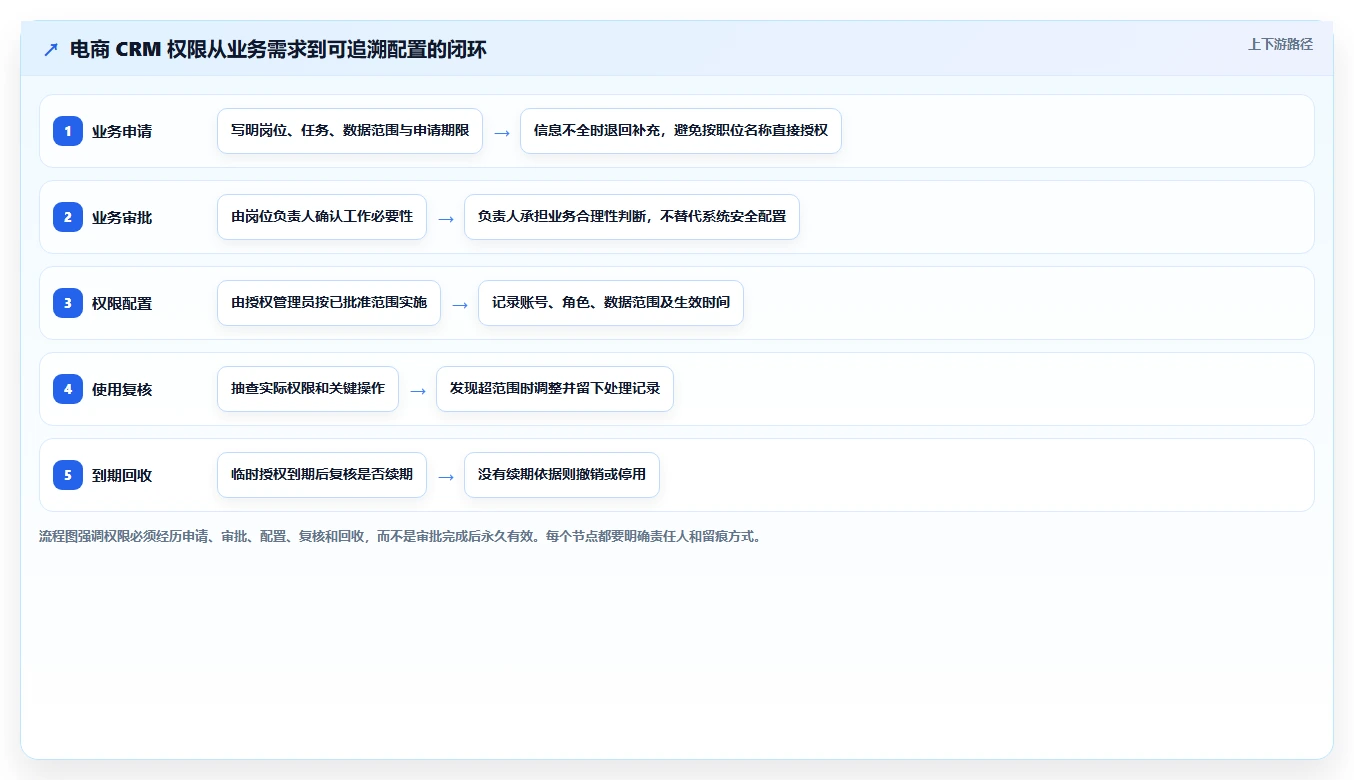Click the box 没有续期依据则撤销或停用
The height and width of the screenshot is (780, 1354).
click(x=562, y=475)
